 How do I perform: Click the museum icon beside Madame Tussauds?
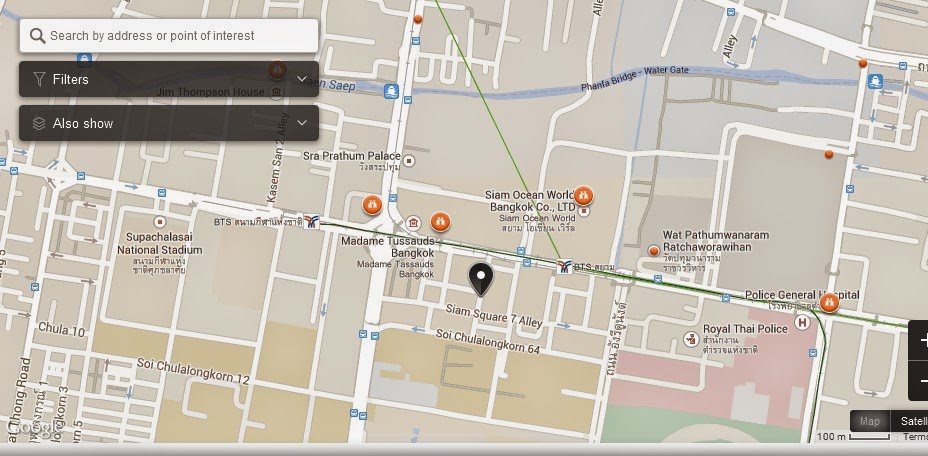click(x=413, y=223)
